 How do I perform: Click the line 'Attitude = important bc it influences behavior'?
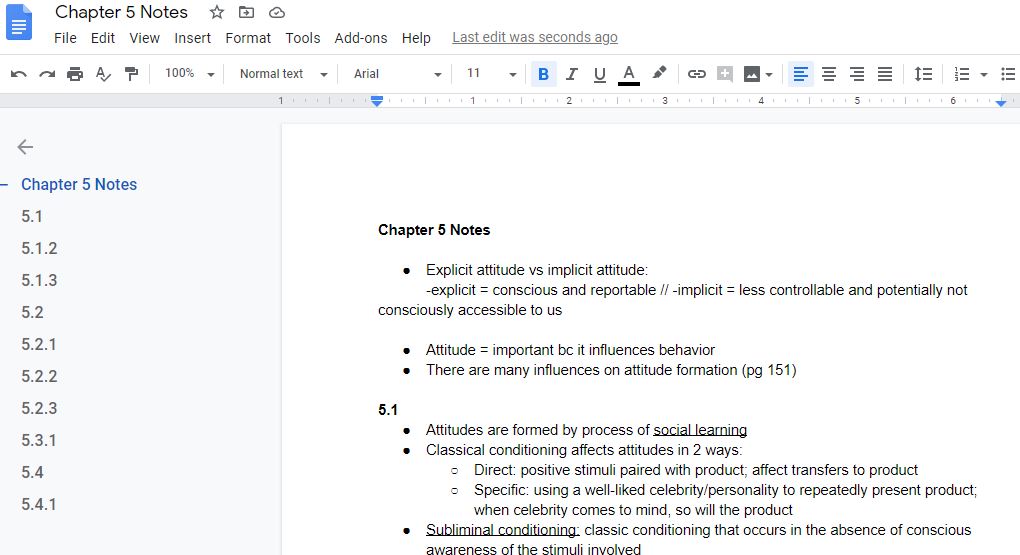click(x=570, y=350)
